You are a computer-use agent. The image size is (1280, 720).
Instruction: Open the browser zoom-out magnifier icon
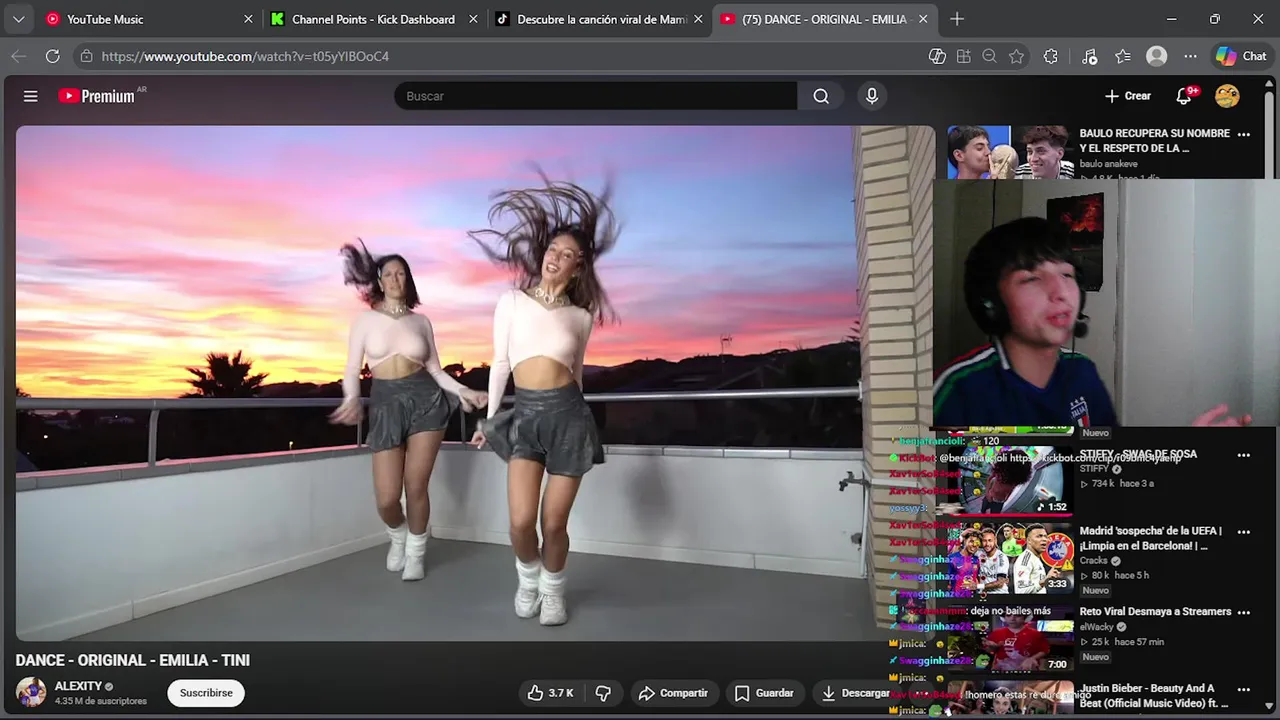pyautogui.click(x=990, y=57)
